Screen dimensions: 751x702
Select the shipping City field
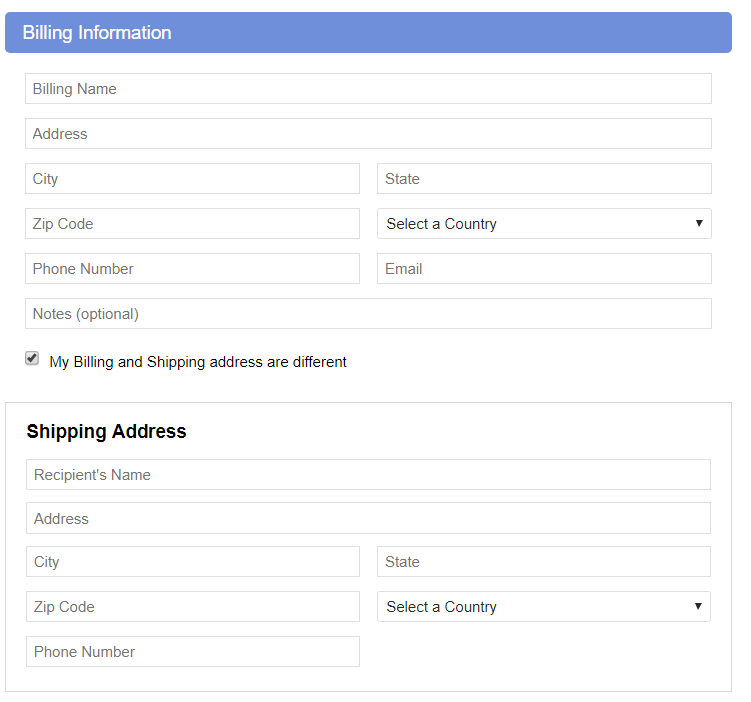click(193, 562)
